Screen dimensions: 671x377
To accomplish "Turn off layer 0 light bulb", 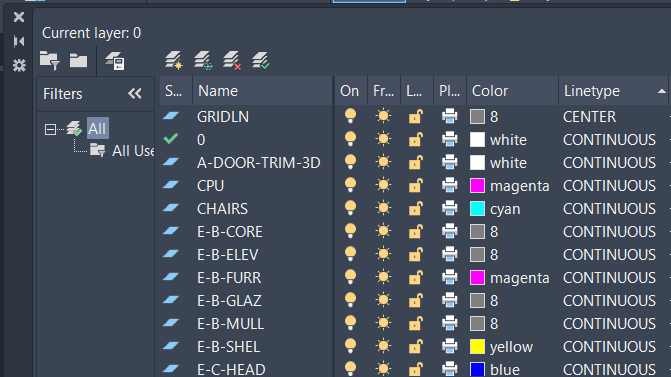I will coord(350,139).
